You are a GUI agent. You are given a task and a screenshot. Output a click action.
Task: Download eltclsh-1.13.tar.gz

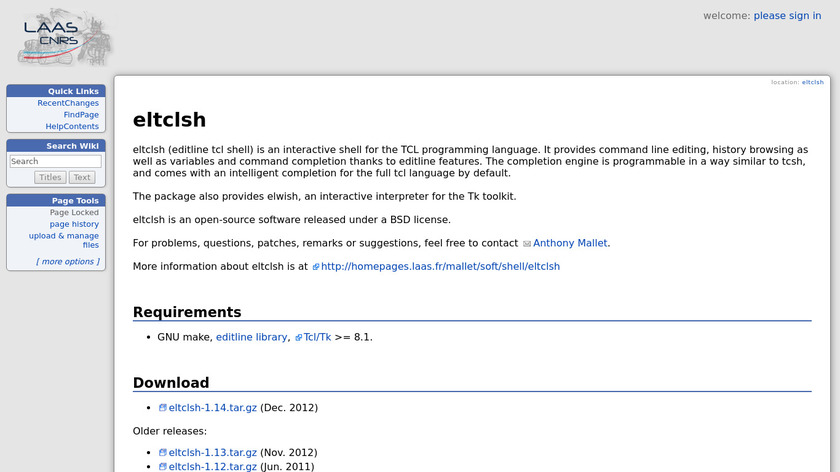213,453
